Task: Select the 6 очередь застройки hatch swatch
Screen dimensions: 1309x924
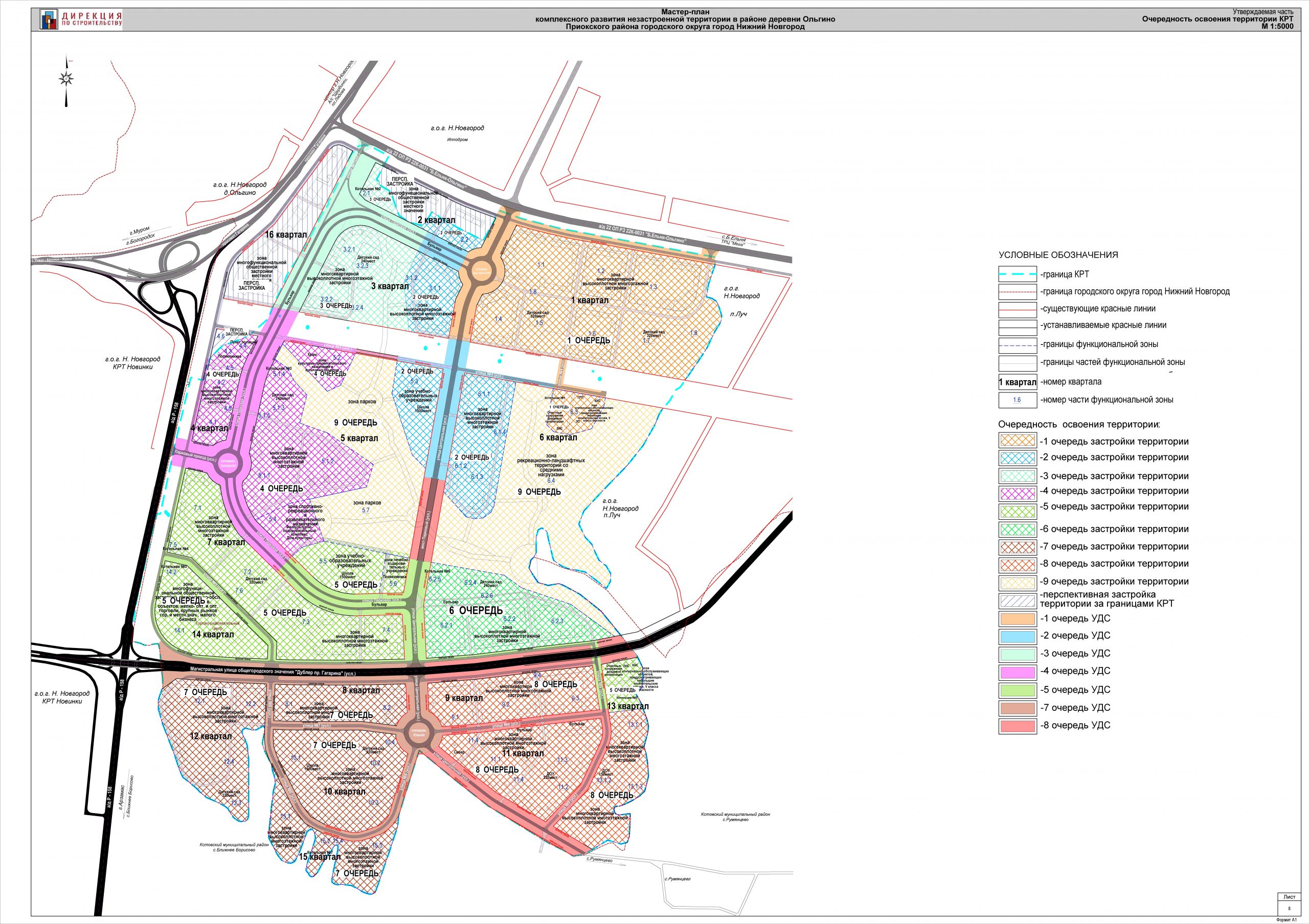Action: [1017, 529]
